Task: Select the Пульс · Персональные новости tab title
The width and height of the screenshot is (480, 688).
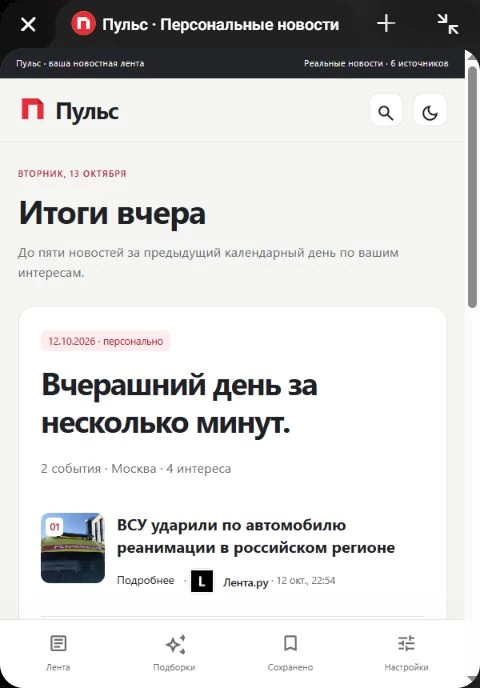Action: coord(221,25)
